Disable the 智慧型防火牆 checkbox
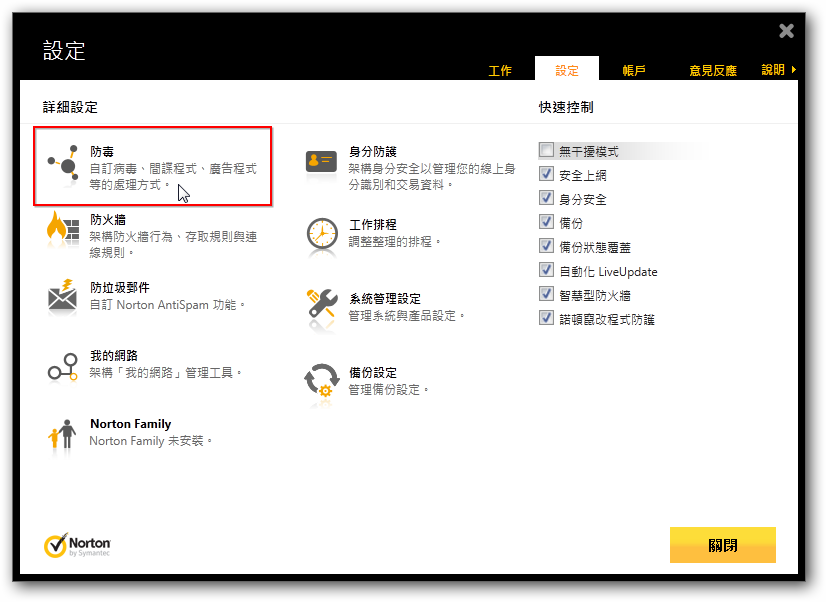 [546, 294]
